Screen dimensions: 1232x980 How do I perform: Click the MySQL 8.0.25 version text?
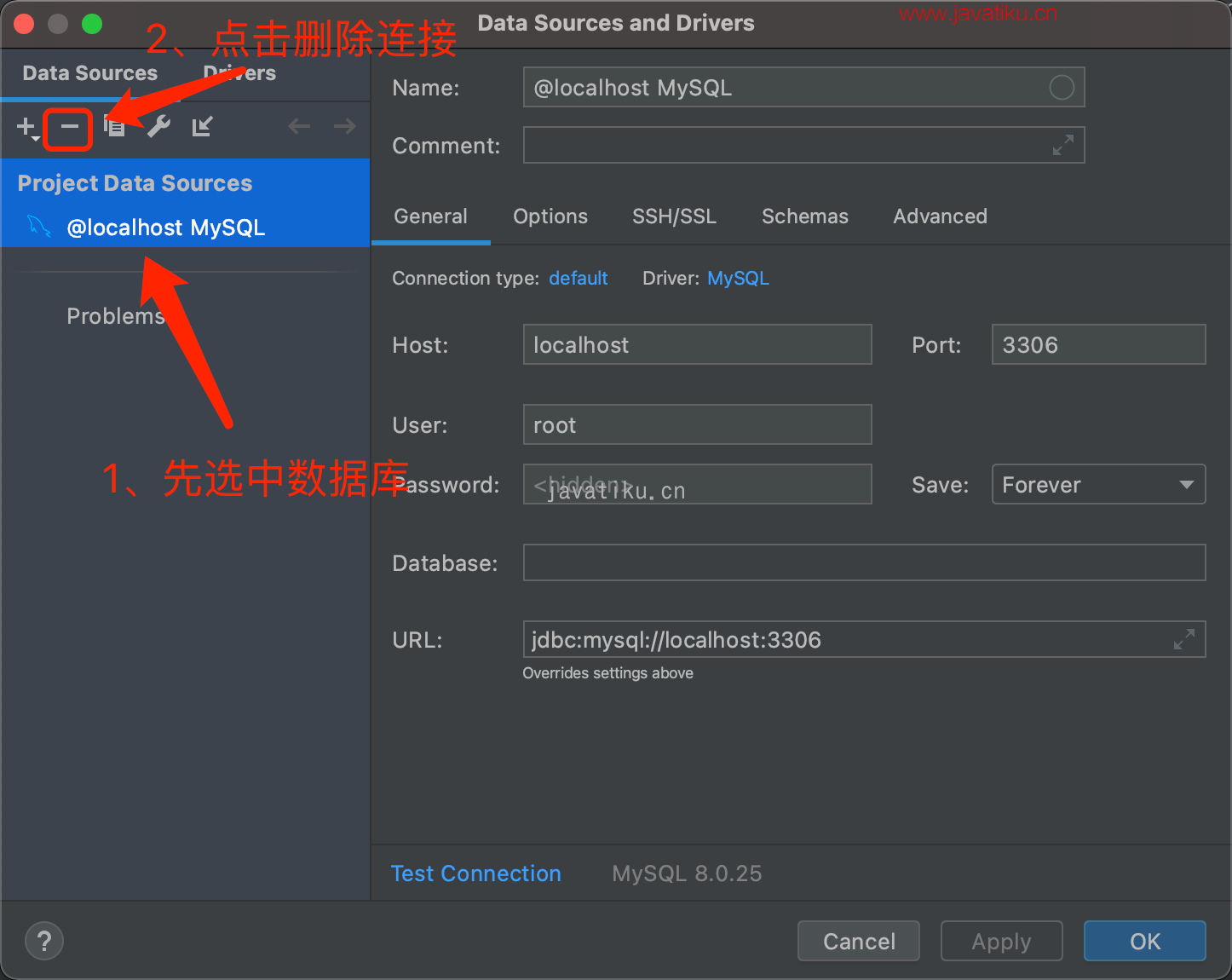[x=687, y=873]
